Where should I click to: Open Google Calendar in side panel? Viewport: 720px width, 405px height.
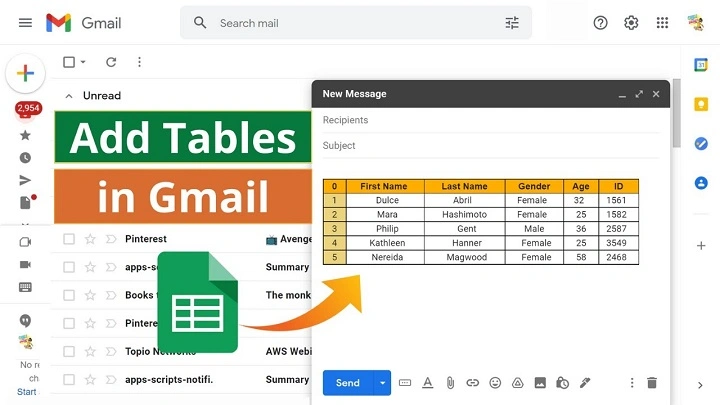(701, 65)
